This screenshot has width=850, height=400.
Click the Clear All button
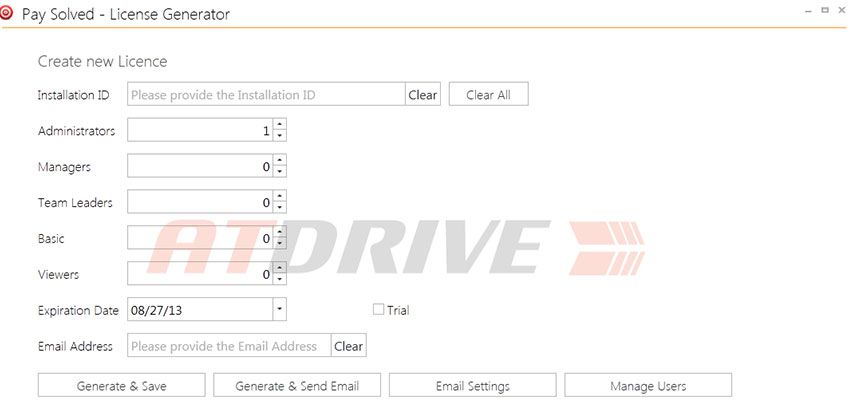tap(488, 95)
